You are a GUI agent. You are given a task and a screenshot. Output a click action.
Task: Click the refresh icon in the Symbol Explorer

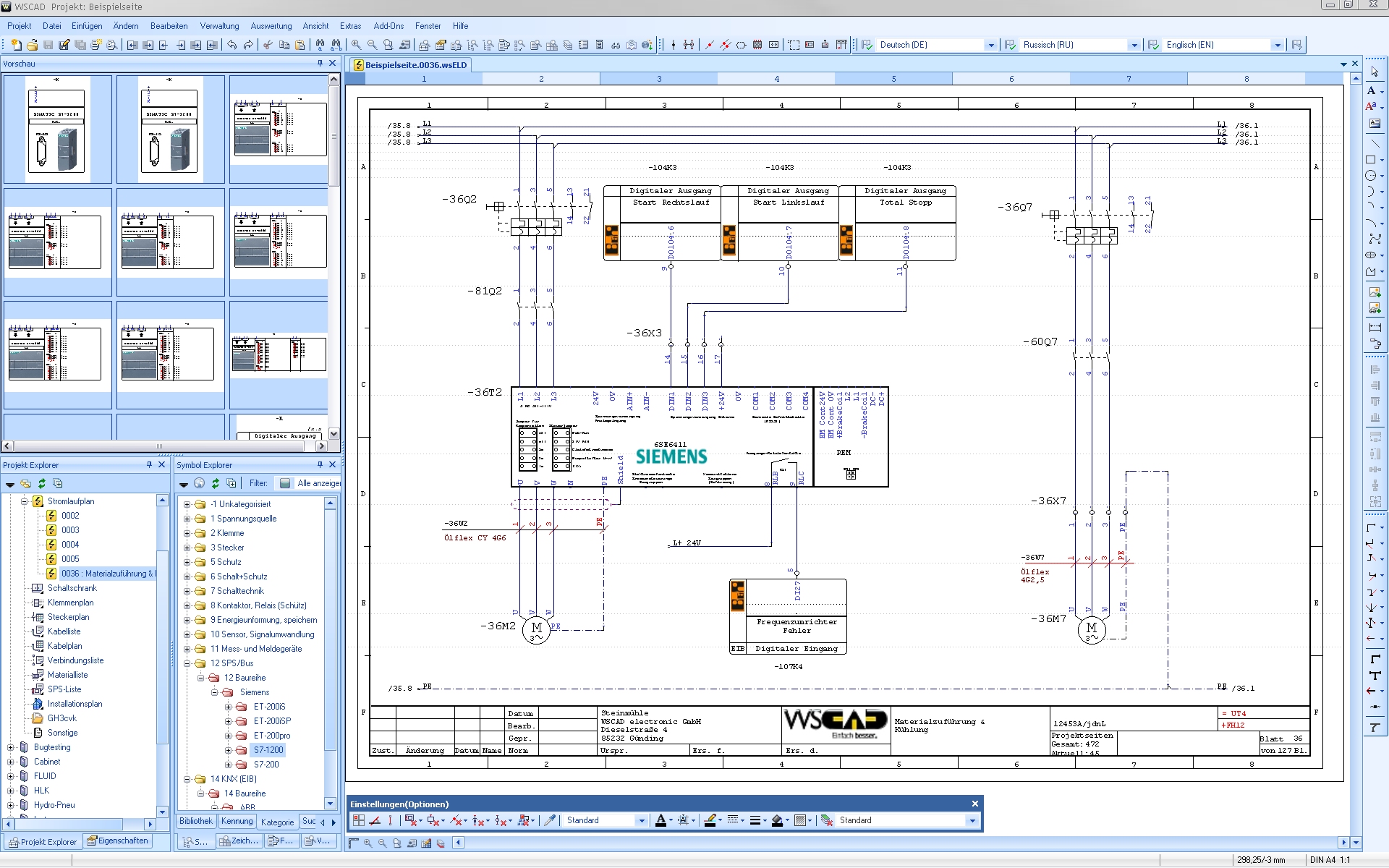[x=216, y=483]
